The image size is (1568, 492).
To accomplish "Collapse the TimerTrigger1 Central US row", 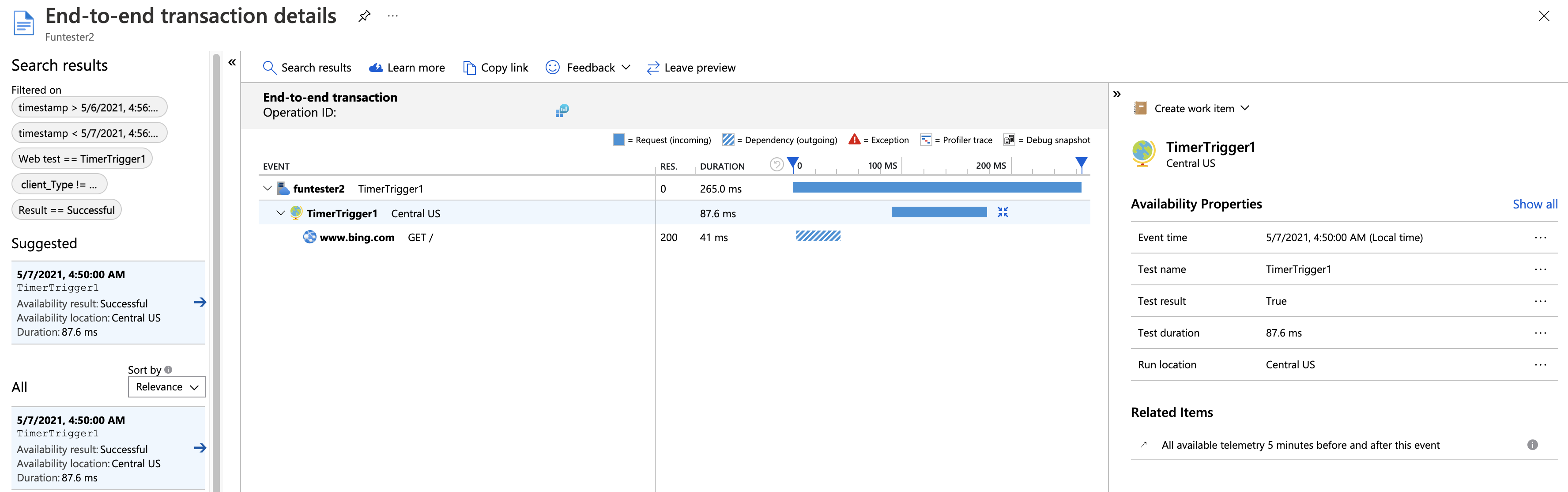I will click(281, 213).
